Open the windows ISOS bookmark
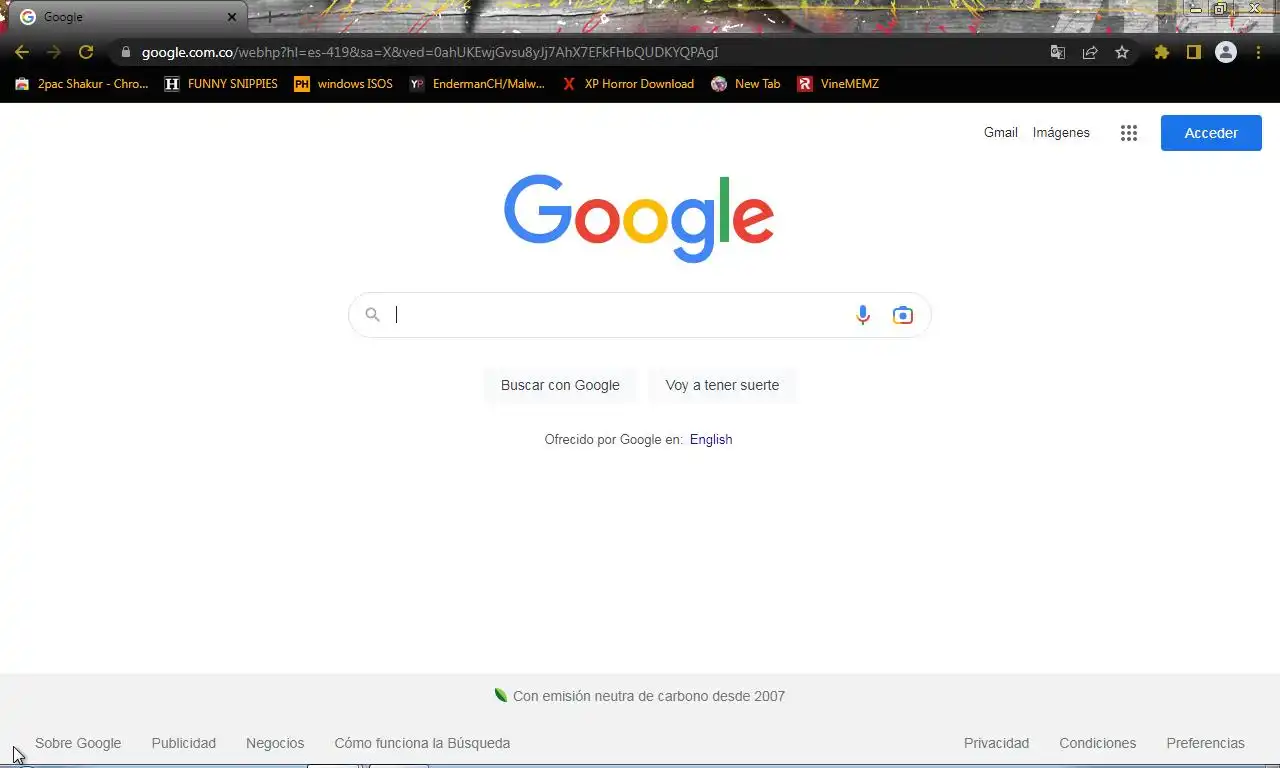The width and height of the screenshot is (1280, 768). [343, 84]
